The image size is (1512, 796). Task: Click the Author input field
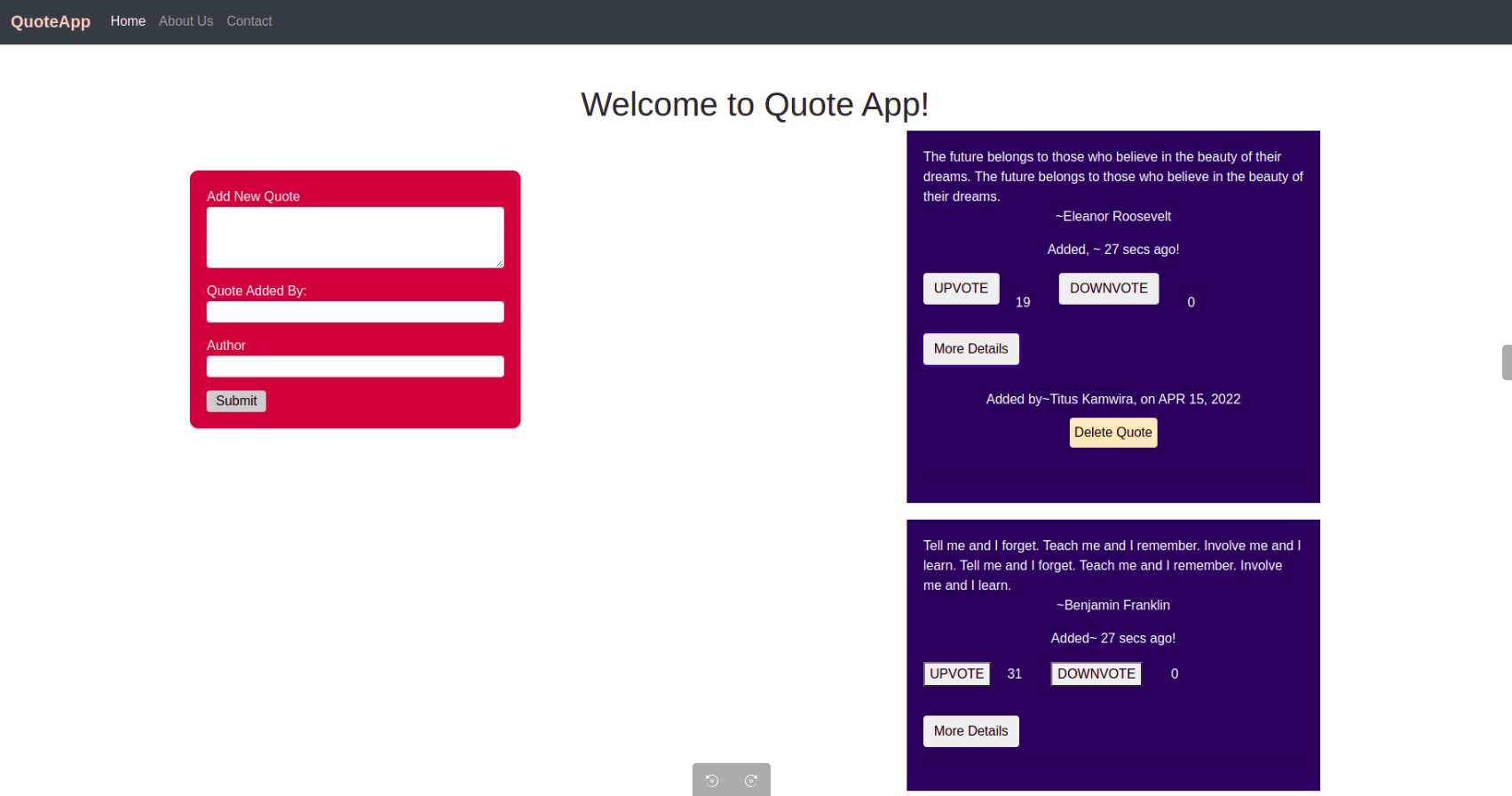[355, 367]
